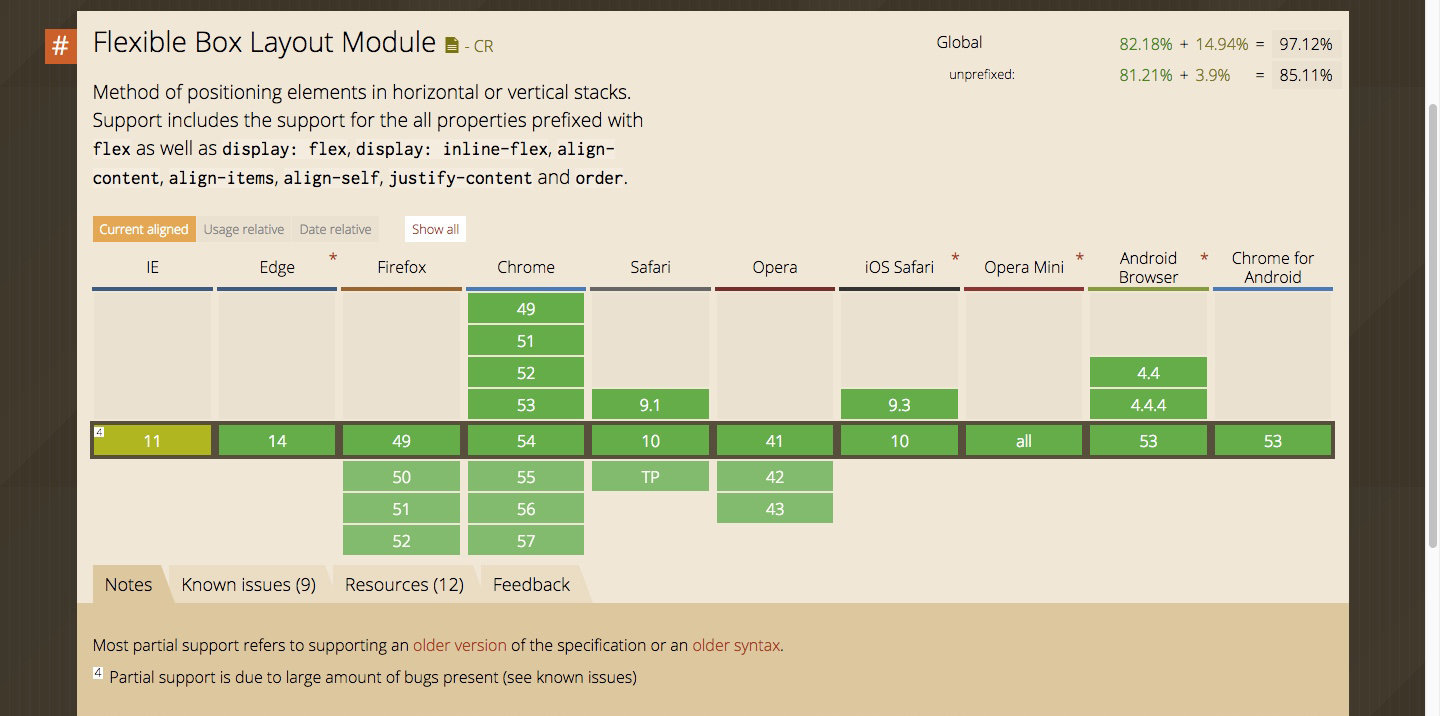Viewport: 1440px width, 716px height.
Task: Click the Android Browser 4.4 cell
Action: [1148, 373]
